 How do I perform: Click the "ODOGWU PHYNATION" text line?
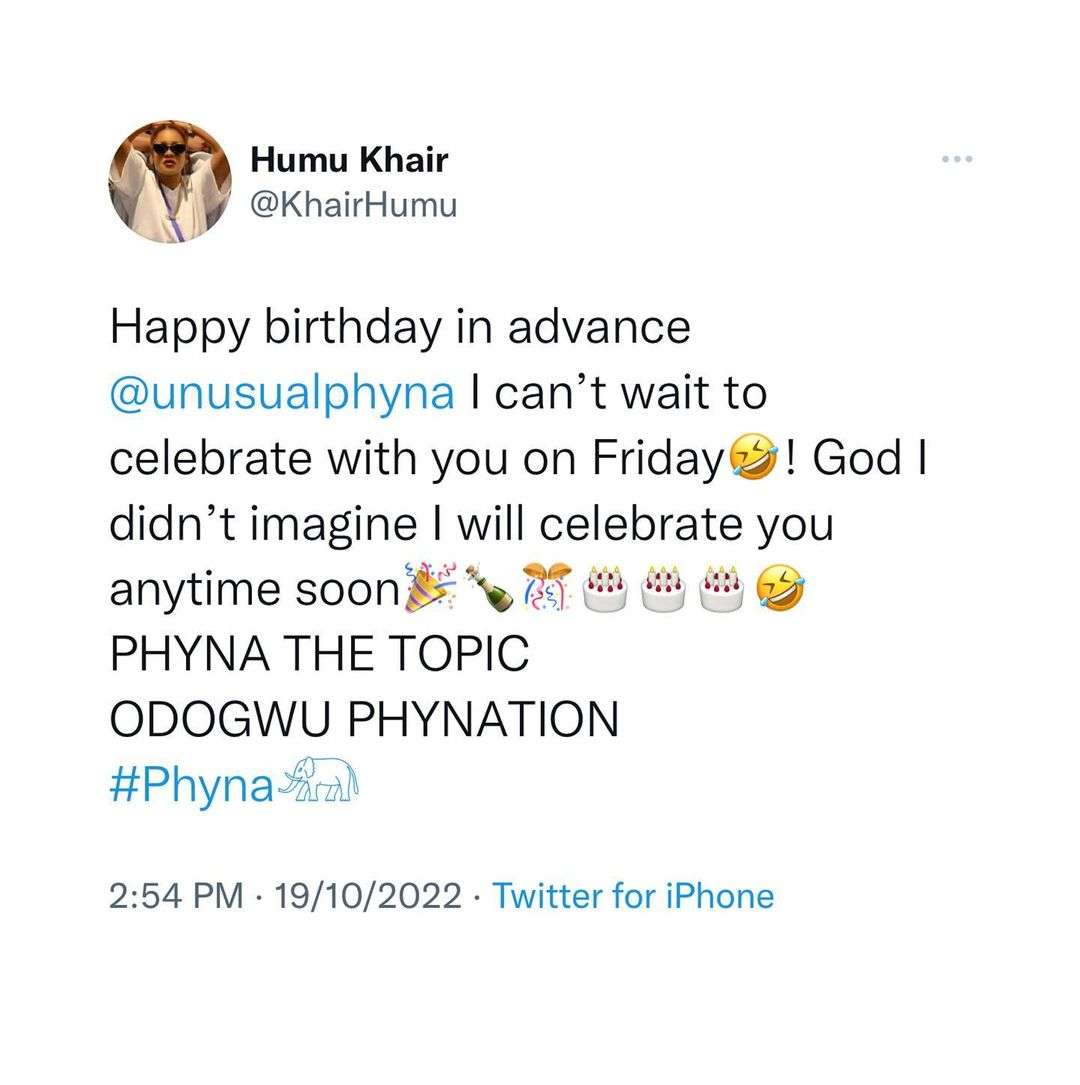coord(363,720)
